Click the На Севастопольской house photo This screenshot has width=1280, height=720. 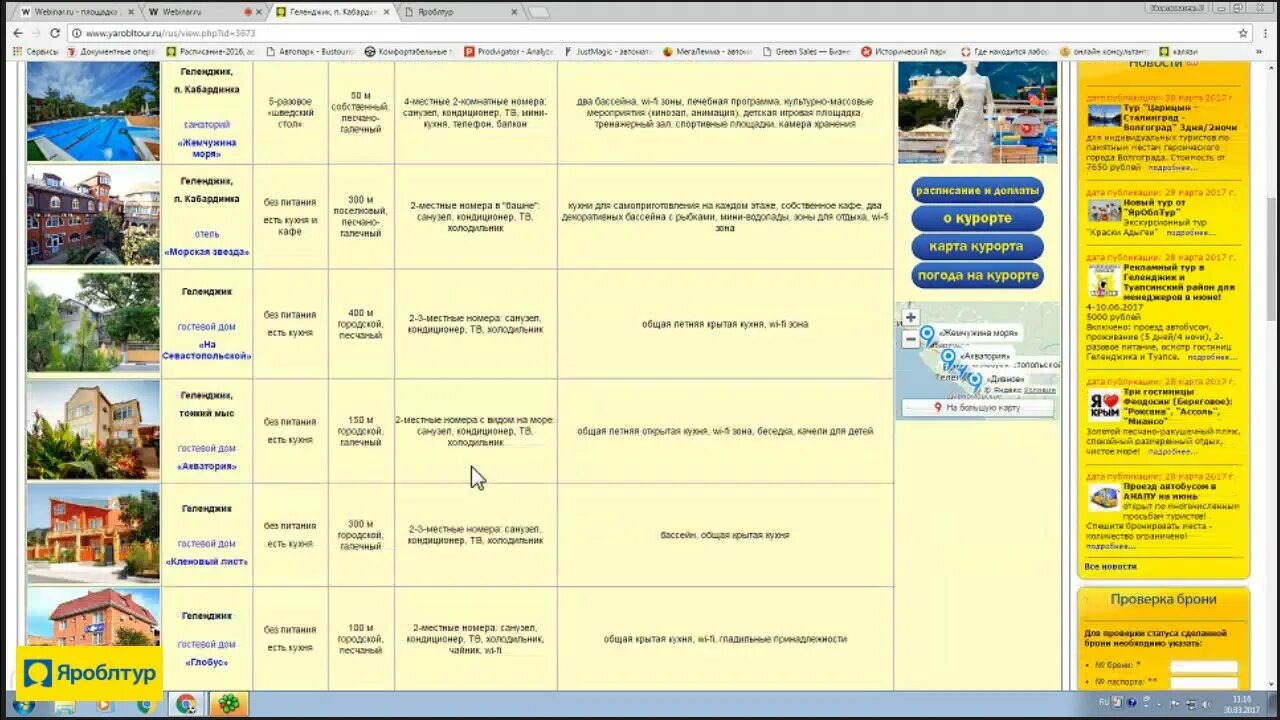click(x=93, y=323)
